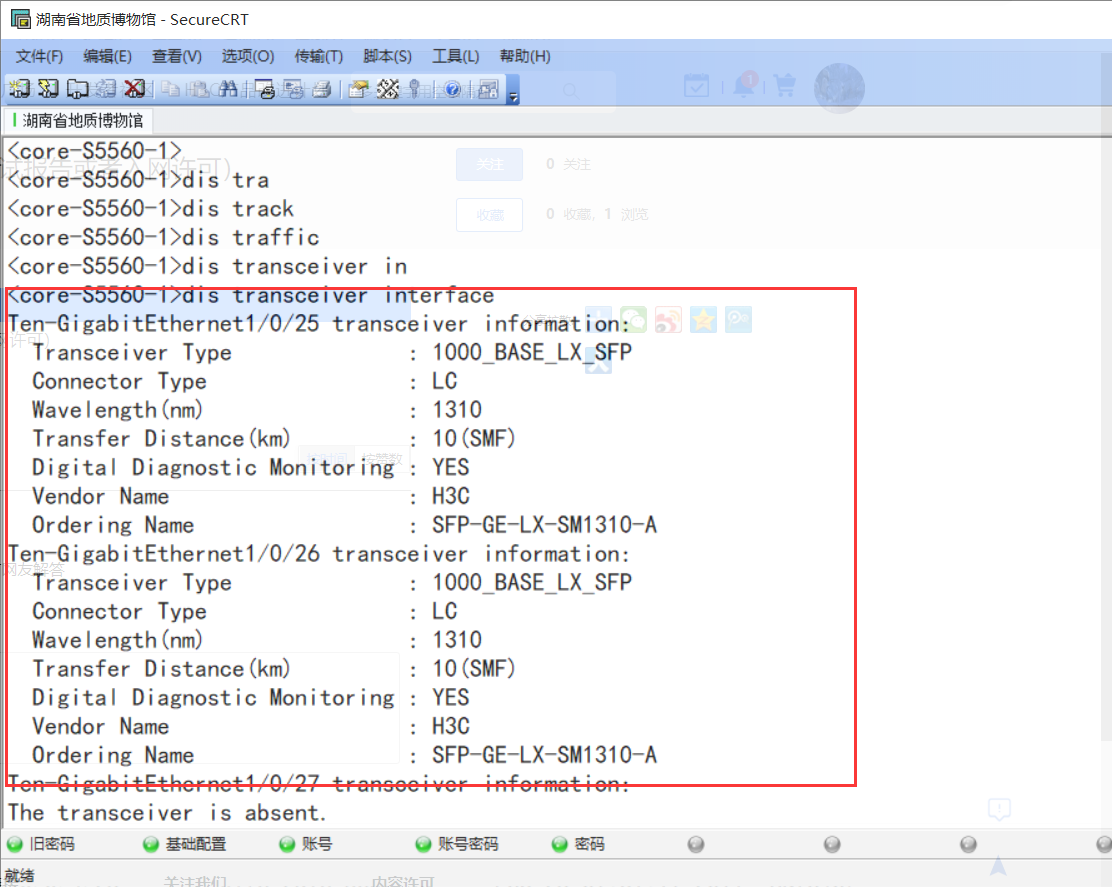Image resolution: width=1112 pixels, height=887 pixels.
Task: Click the round avatar in background page
Action: [x=839, y=88]
